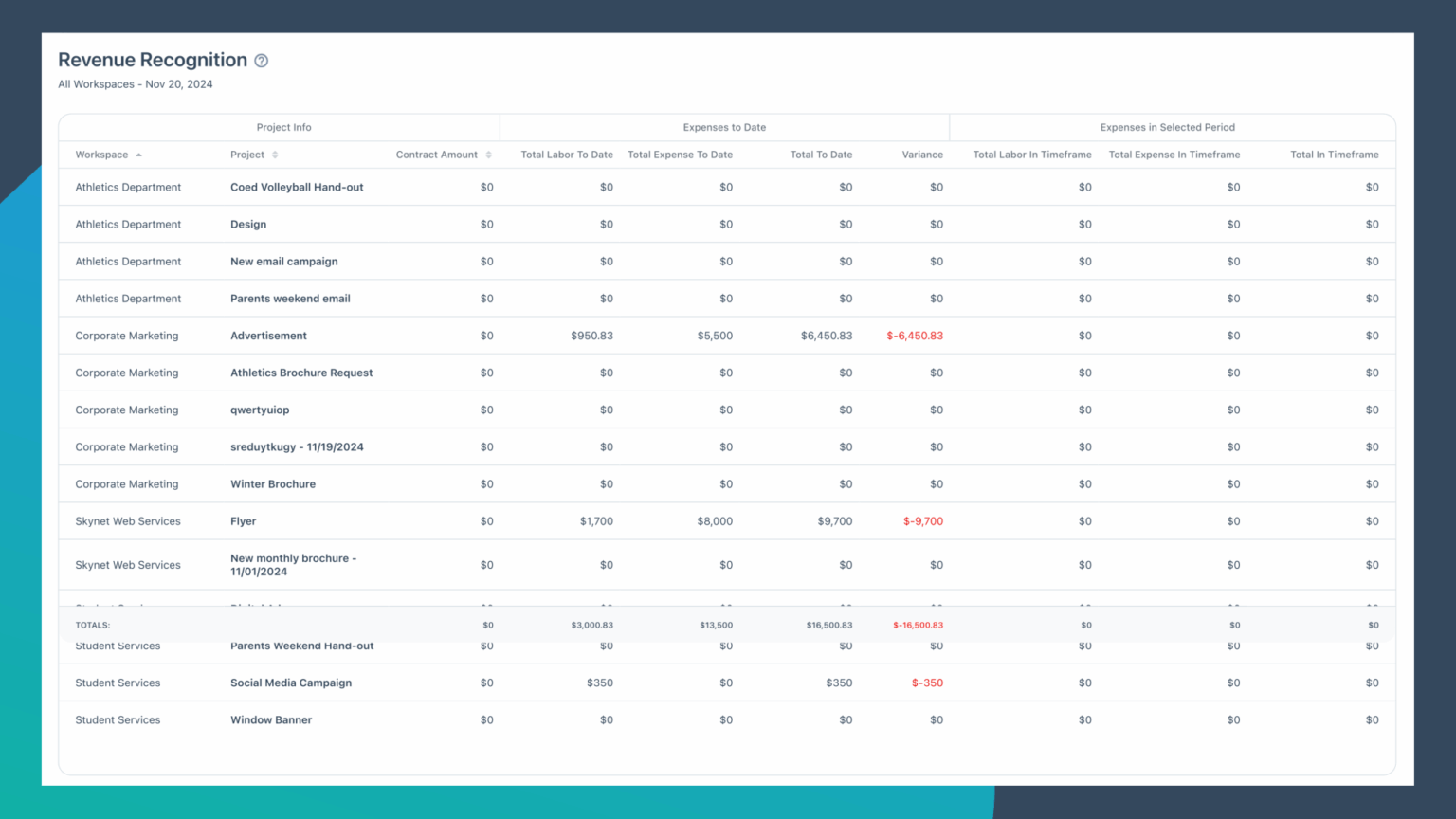The height and width of the screenshot is (819, 1456).
Task: Sort by the Variance column header
Action: pos(921,154)
